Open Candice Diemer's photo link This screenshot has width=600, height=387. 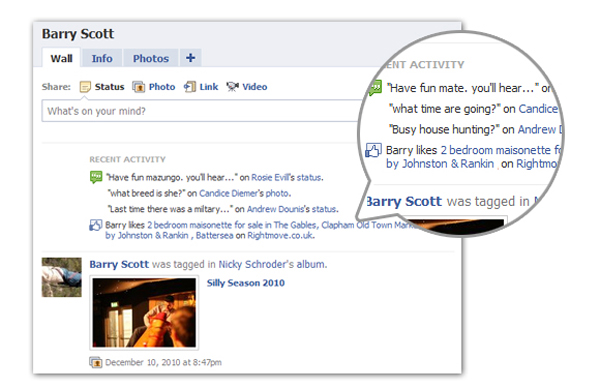click(x=245, y=193)
